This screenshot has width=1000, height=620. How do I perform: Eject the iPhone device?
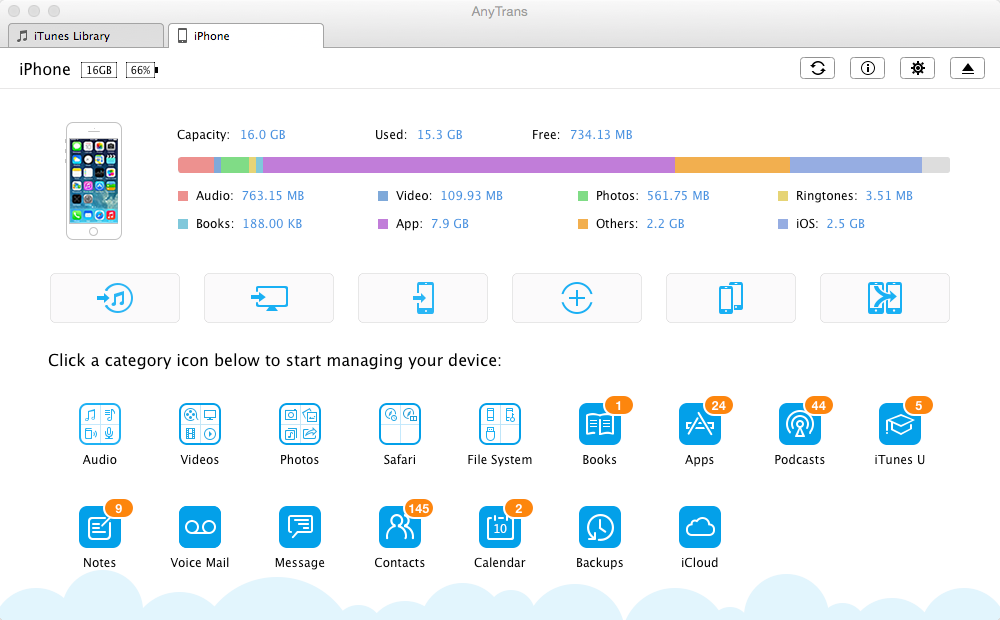pyautogui.click(x=967, y=68)
